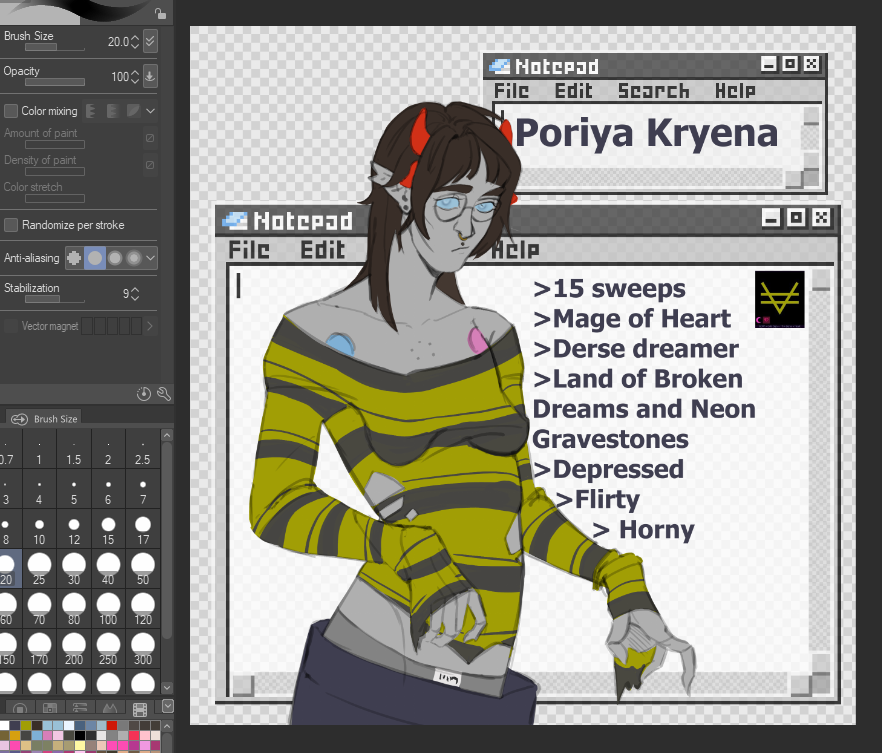The width and height of the screenshot is (882, 753).
Task: Set anti-aliasing to None
Action: (x=74, y=258)
